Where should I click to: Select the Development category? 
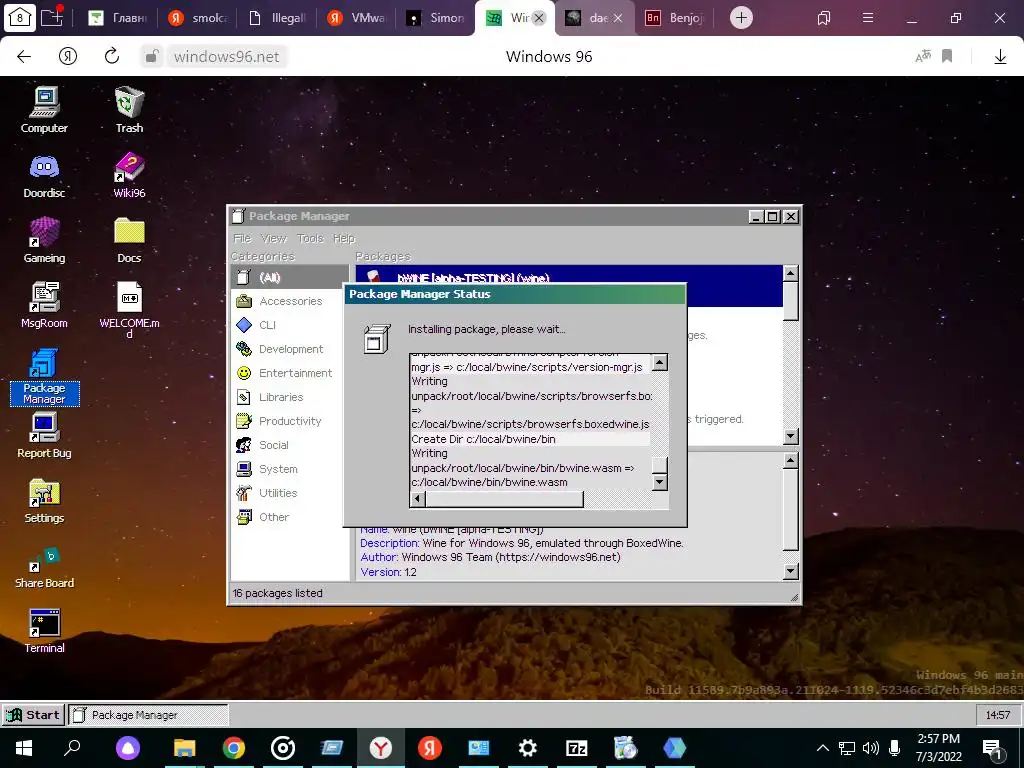[x=290, y=349]
